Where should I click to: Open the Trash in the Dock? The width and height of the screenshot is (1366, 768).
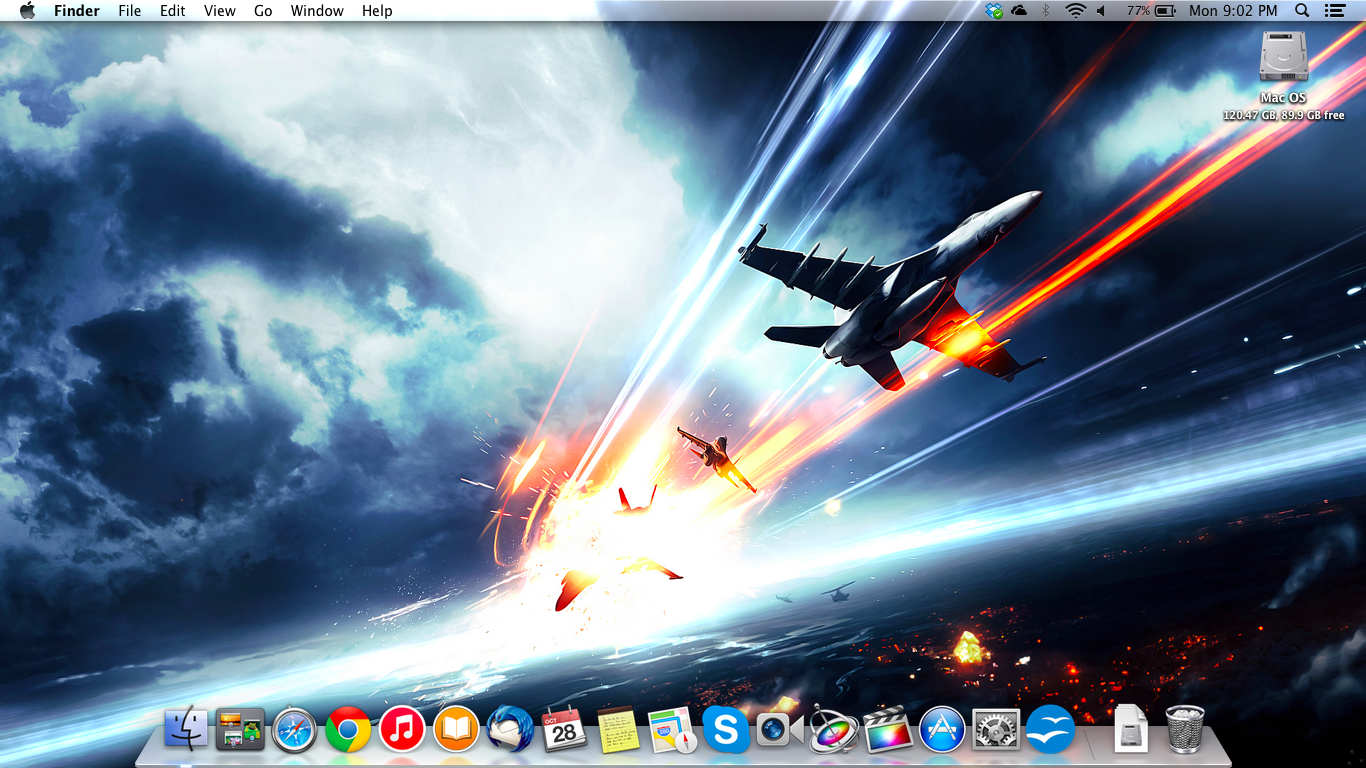(1185, 729)
